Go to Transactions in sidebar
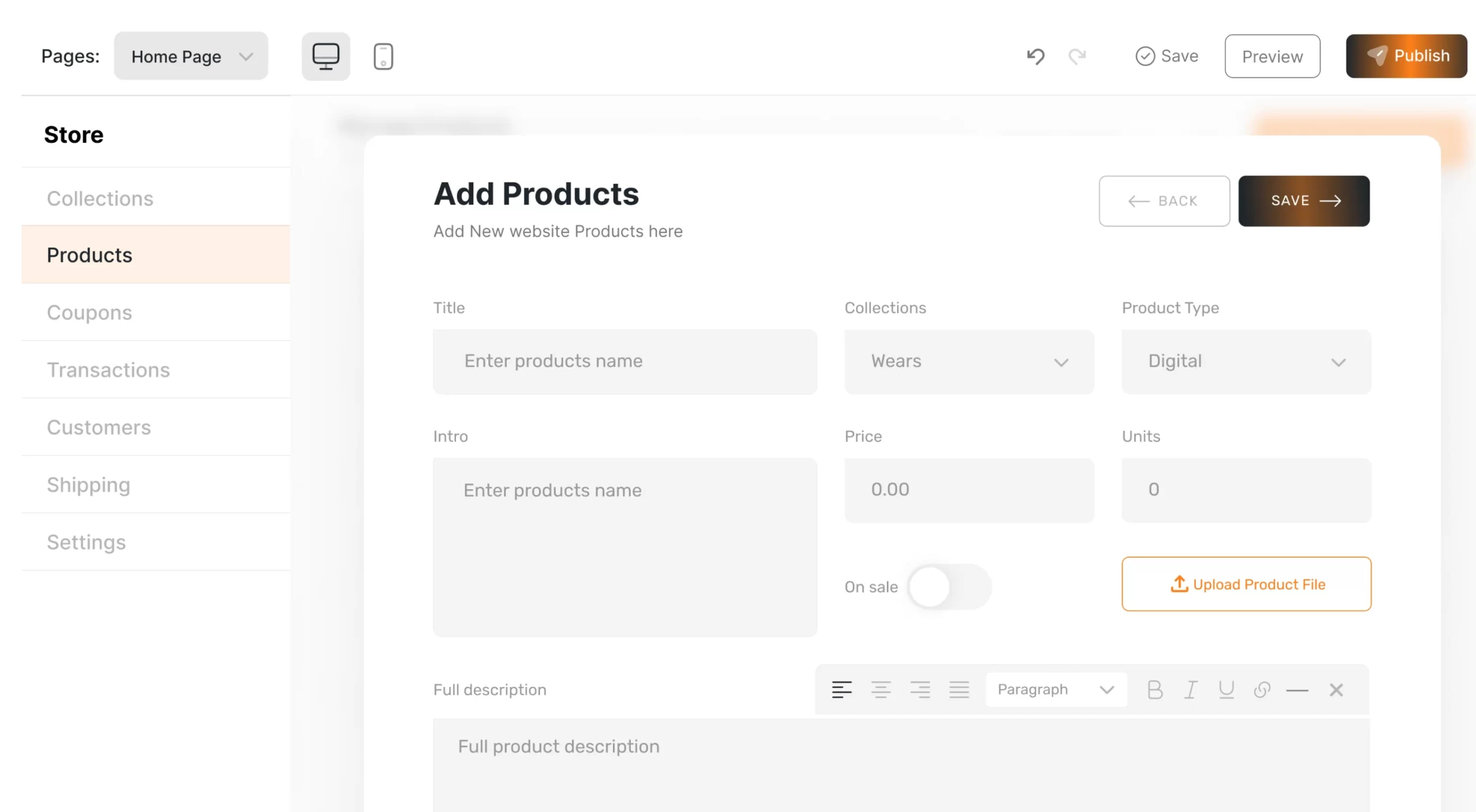The height and width of the screenshot is (812, 1476). pos(108,370)
